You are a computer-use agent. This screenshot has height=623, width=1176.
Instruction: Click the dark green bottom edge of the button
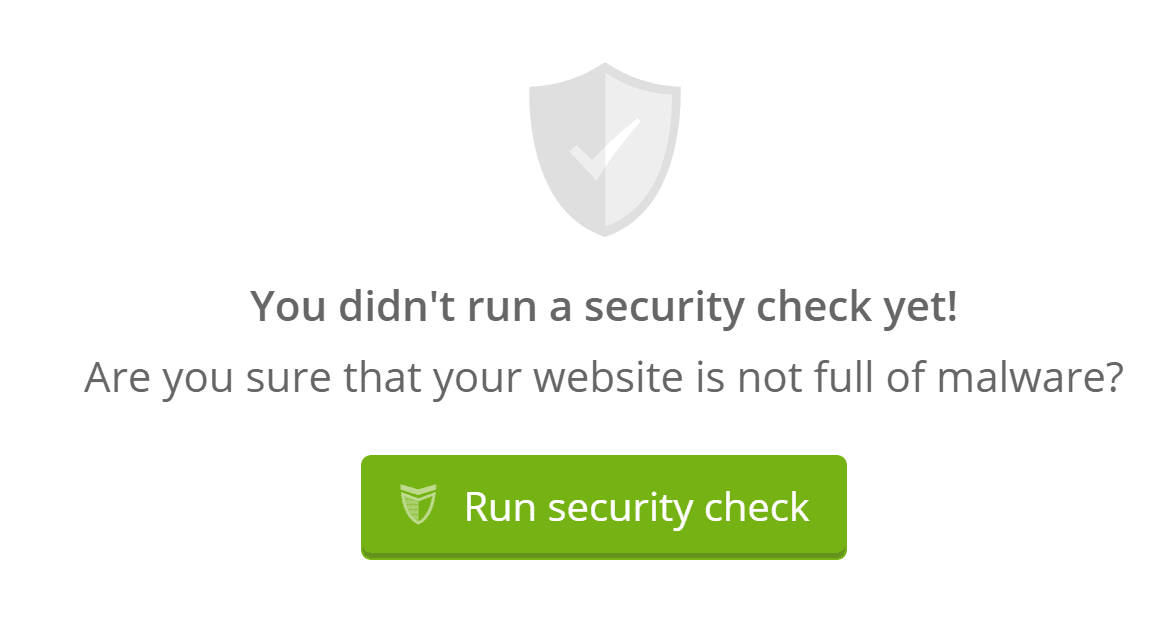(x=604, y=555)
